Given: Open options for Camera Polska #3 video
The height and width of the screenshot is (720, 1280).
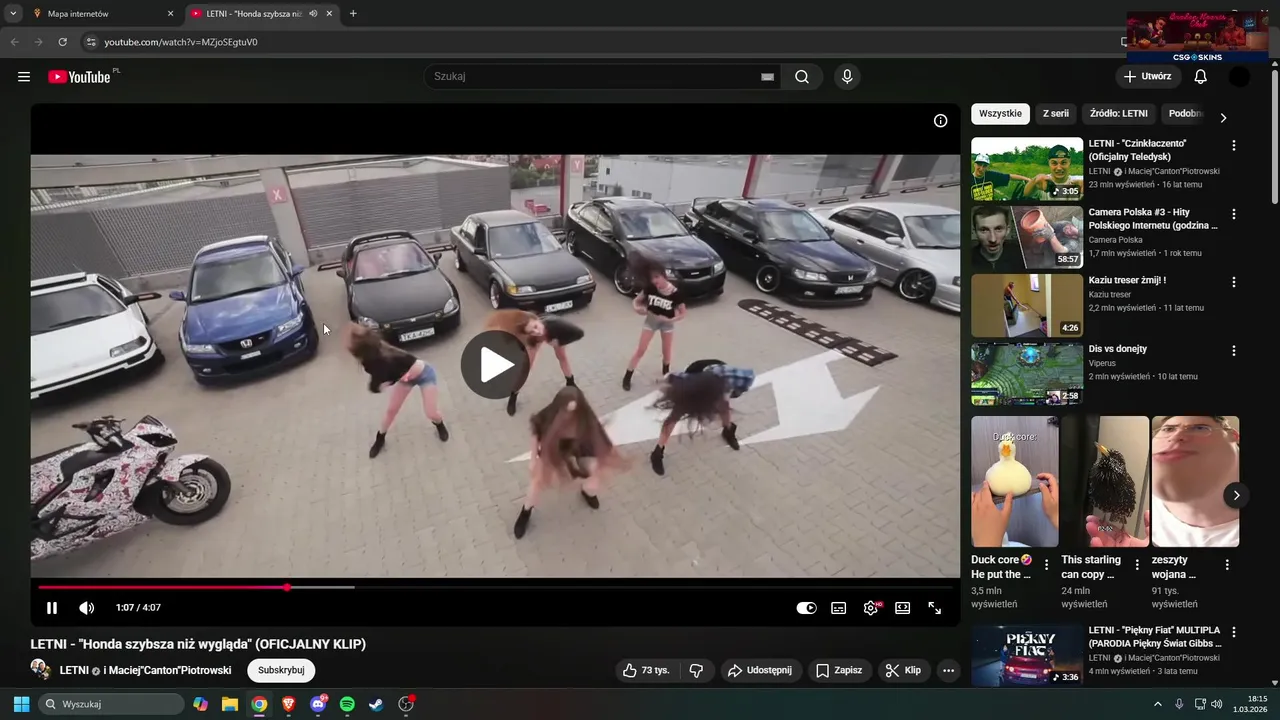Looking at the screenshot, I should coord(1234,214).
